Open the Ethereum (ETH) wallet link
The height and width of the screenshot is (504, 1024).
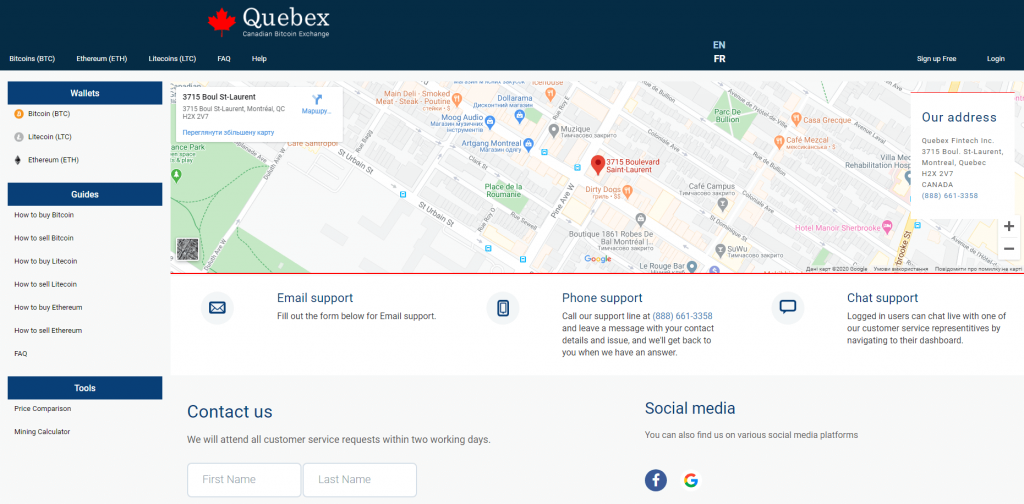pos(54,160)
